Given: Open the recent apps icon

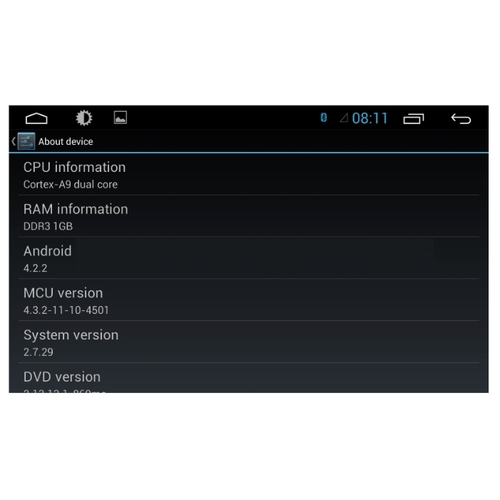Looking at the screenshot, I should (413, 119).
